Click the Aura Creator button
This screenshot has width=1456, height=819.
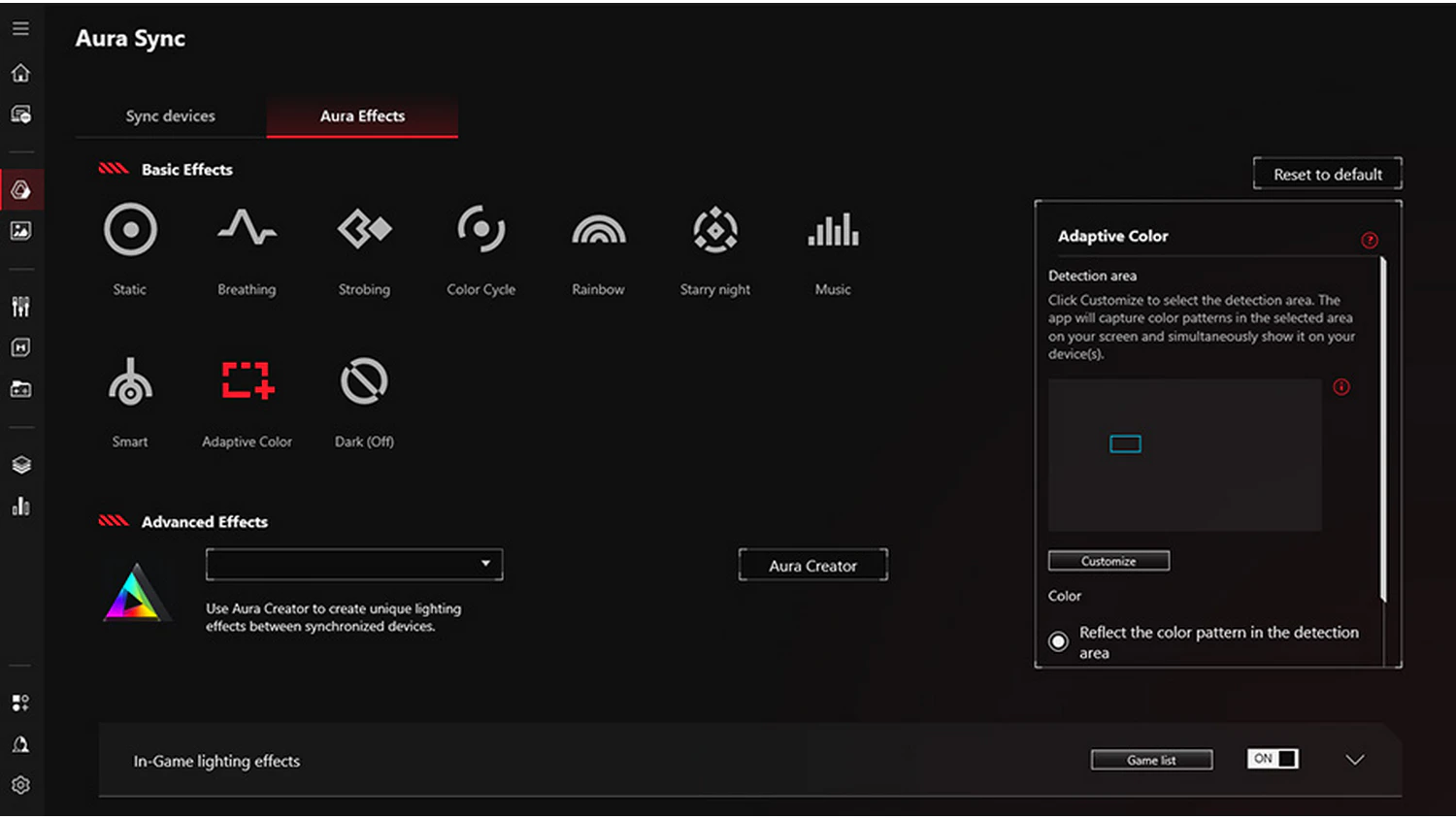tap(813, 565)
